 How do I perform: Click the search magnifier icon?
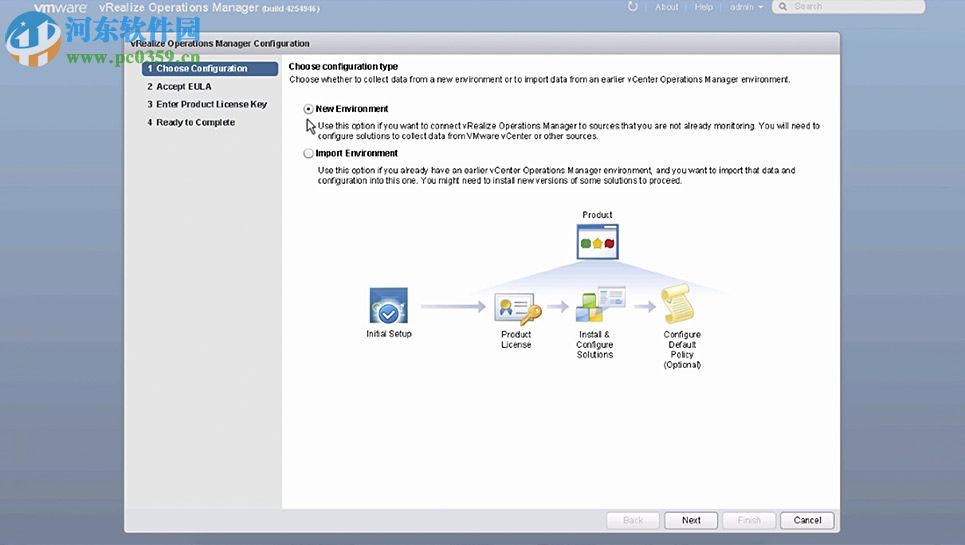783,7
